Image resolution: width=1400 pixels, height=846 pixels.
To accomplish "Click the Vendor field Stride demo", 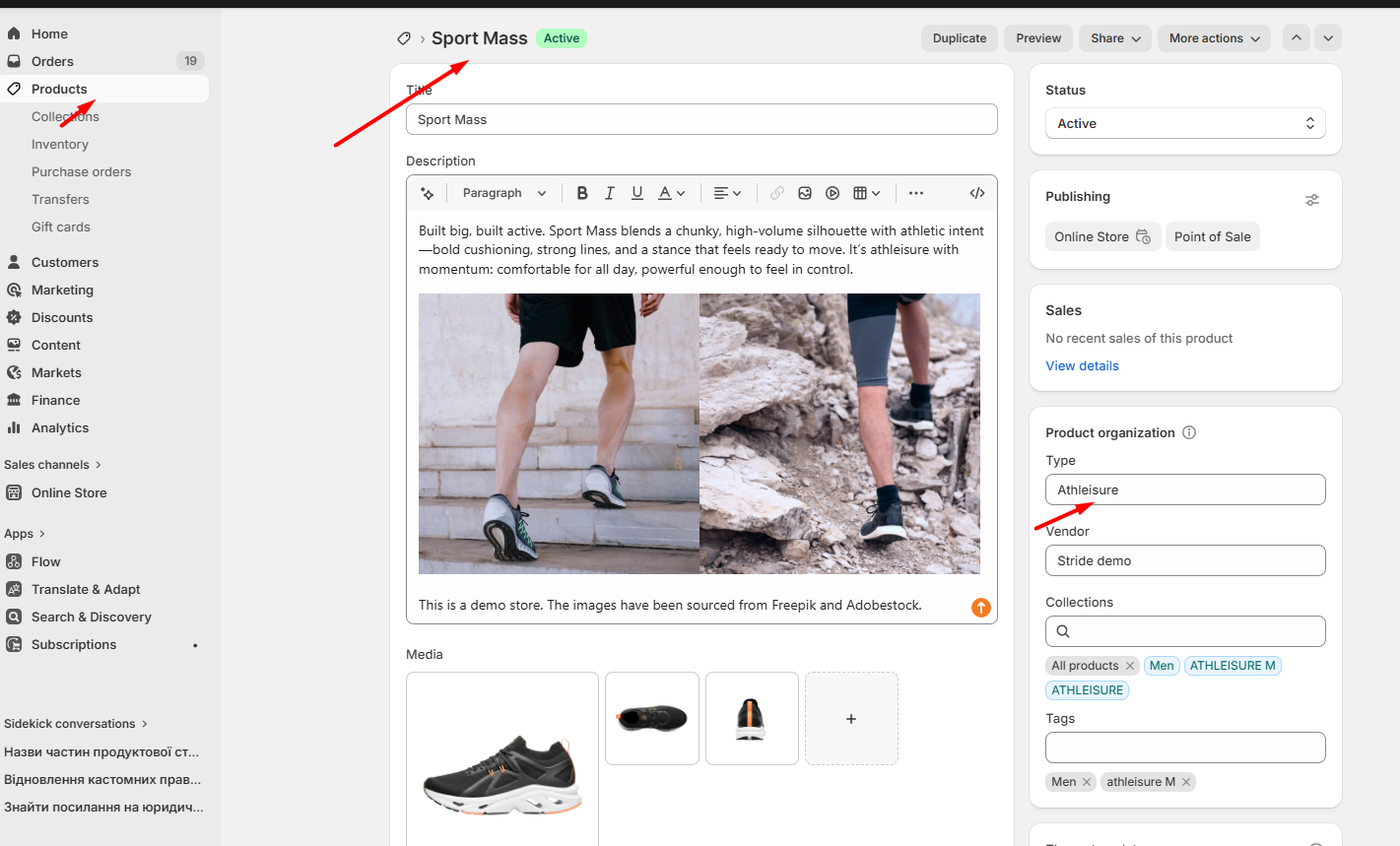I will pyautogui.click(x=1185, y=560).
